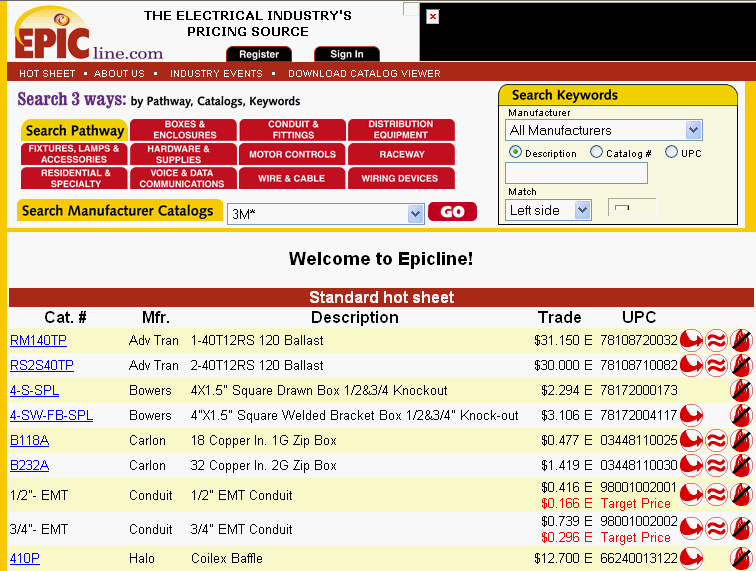Click wavy lines icon in B232A row

point(716,465)
